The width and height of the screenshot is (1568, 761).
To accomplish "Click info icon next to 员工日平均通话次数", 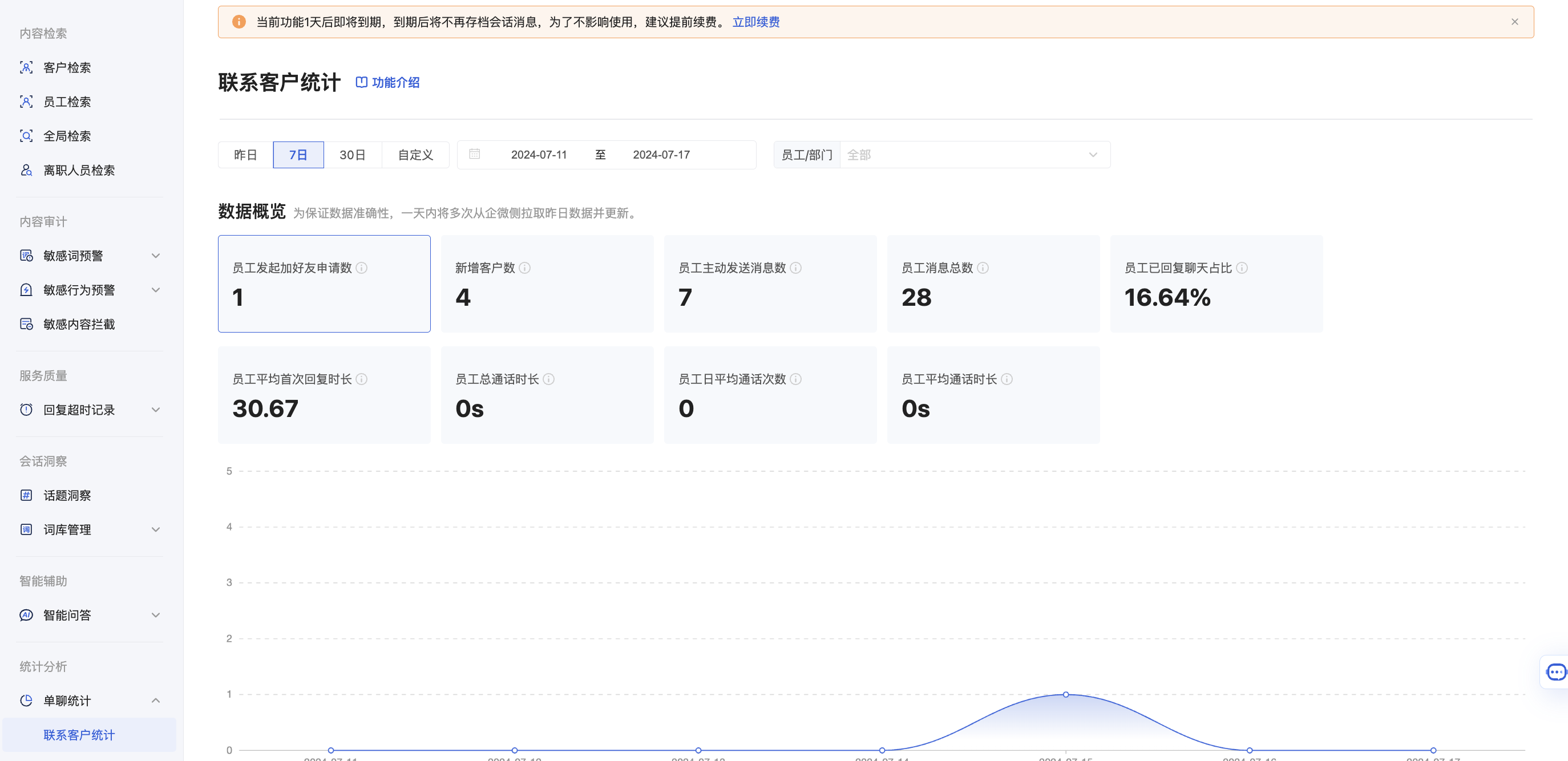I will 795,379.
